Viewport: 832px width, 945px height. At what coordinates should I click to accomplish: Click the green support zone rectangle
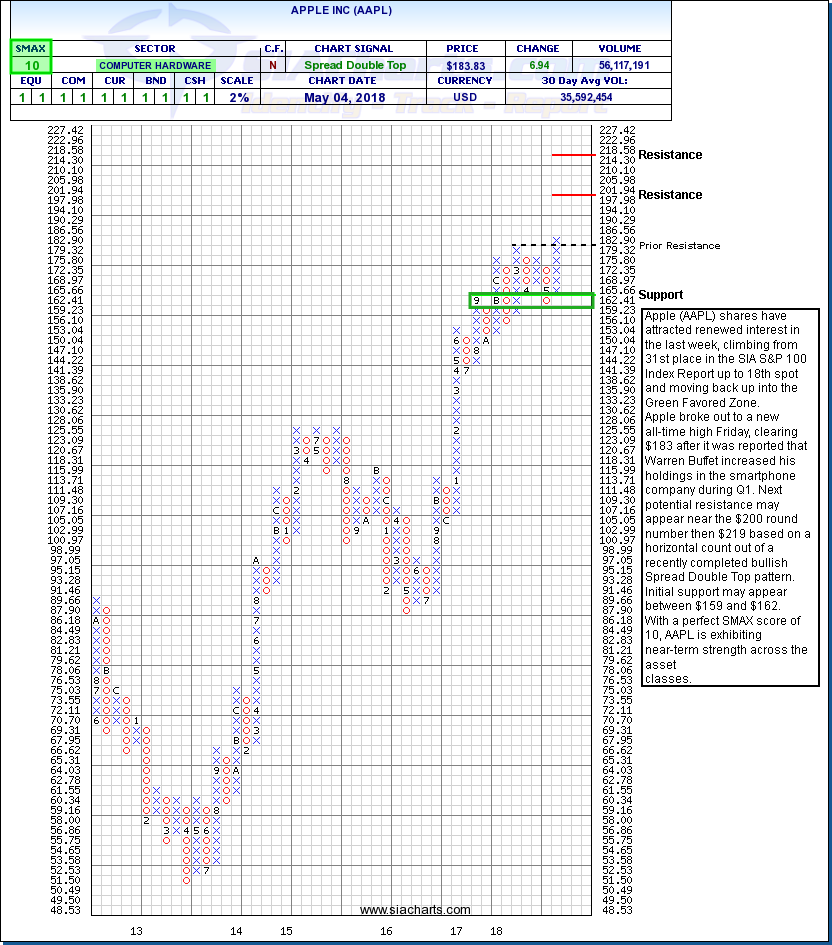530,300
